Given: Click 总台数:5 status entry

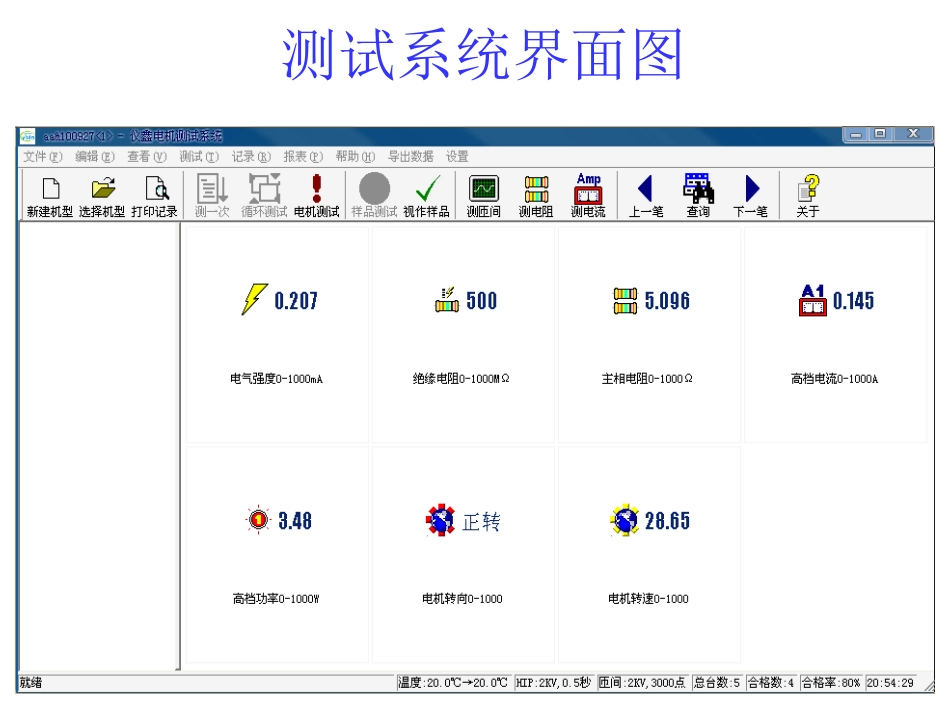Looking at the screenshot, I should coord(717,683).
